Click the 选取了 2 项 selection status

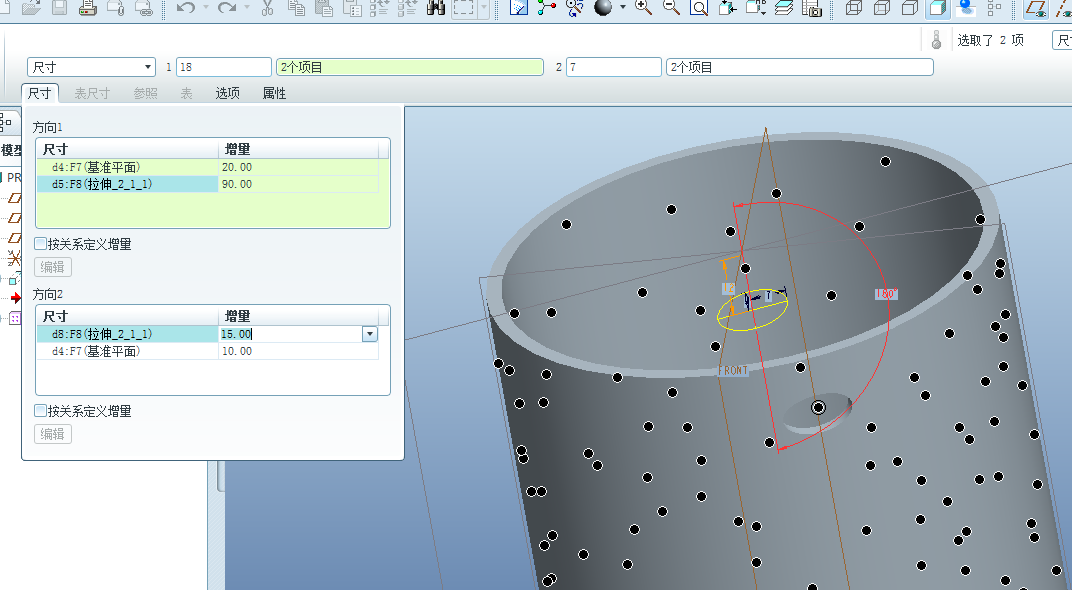click(x=990, y=40)
